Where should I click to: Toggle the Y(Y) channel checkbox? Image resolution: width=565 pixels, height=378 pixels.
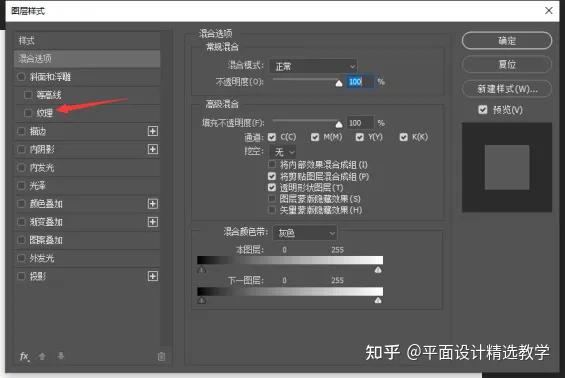[360, 137]
